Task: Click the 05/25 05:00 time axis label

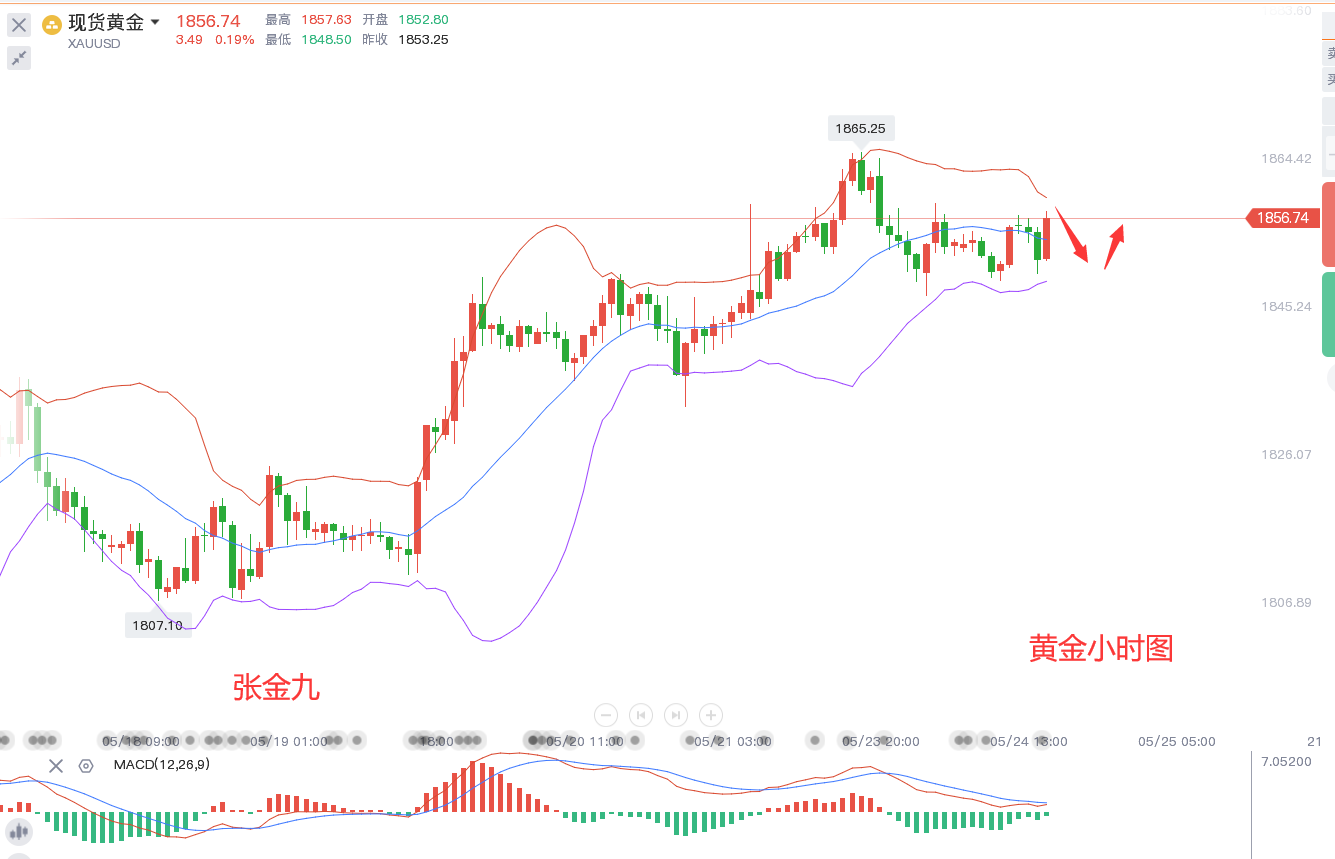Action: 1177,742
